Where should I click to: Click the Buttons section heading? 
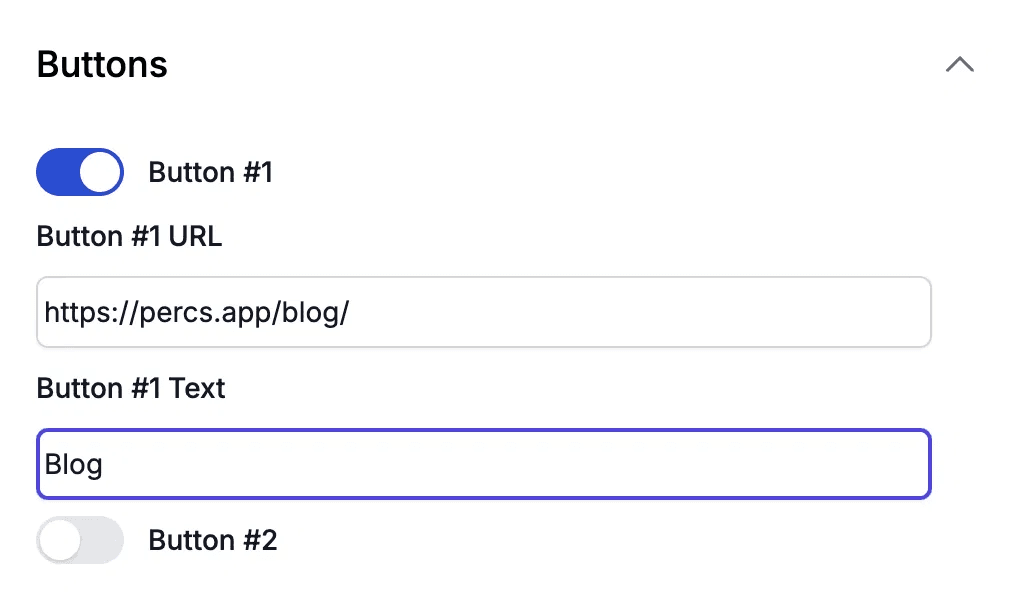(x=102, y=64)
